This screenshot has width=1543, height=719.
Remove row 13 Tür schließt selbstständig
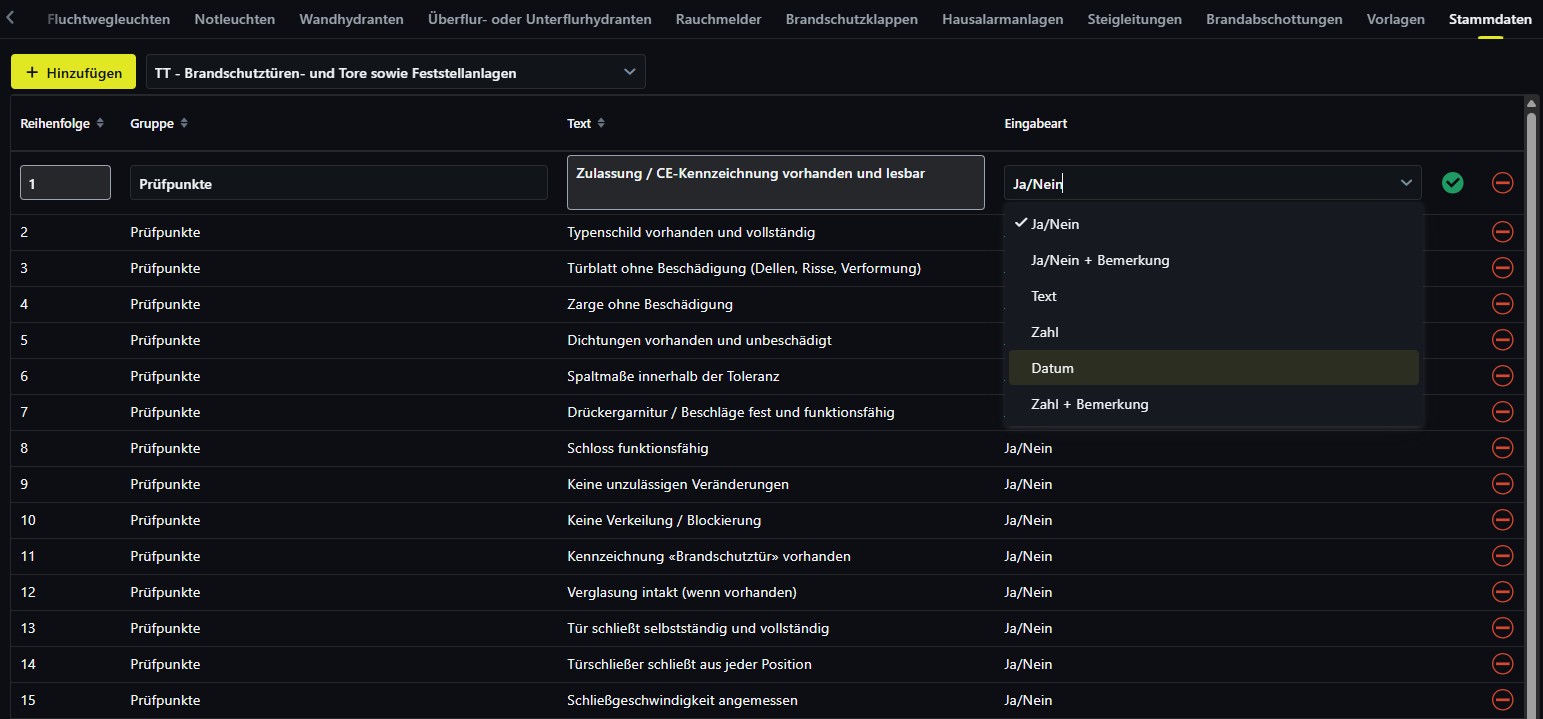click(1502, 628)
